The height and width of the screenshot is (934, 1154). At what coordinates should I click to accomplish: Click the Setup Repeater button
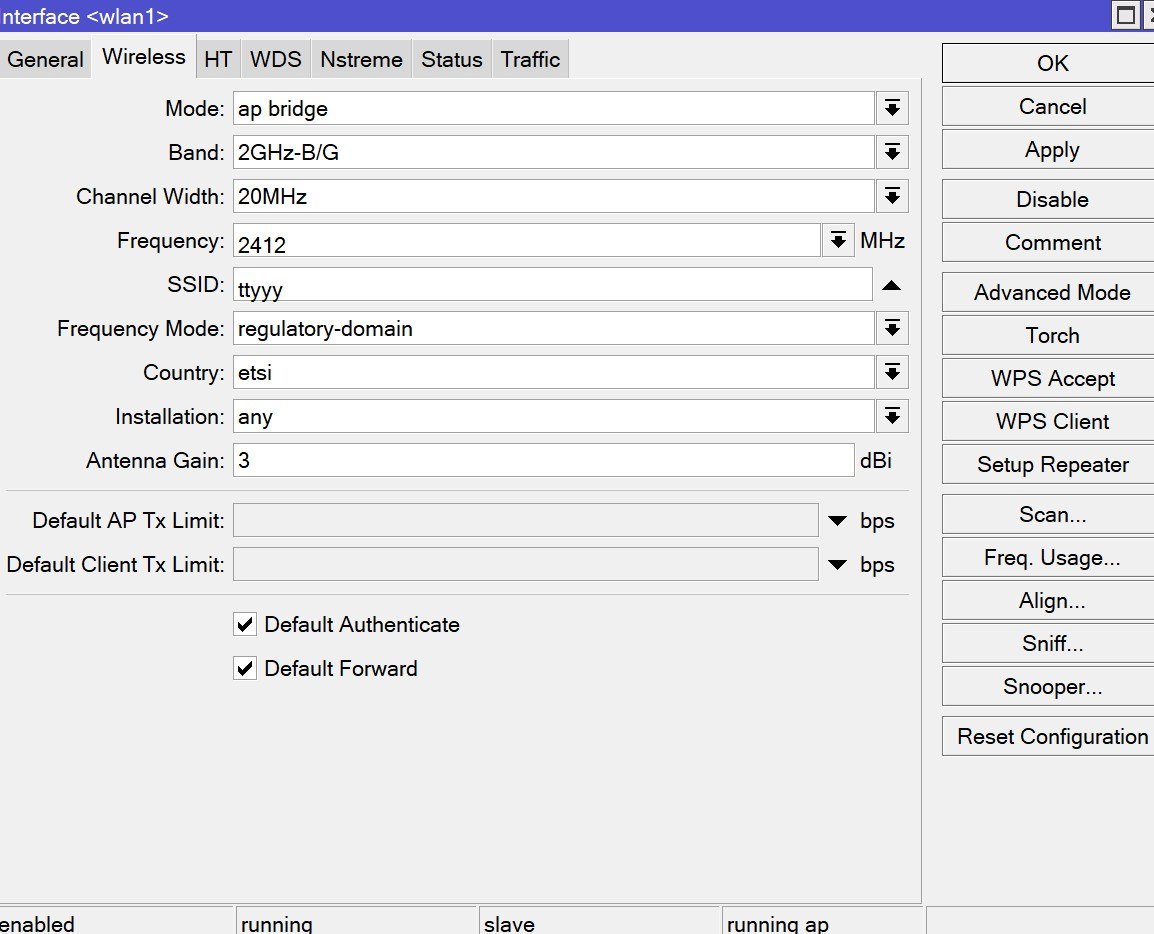point(1052,464)
